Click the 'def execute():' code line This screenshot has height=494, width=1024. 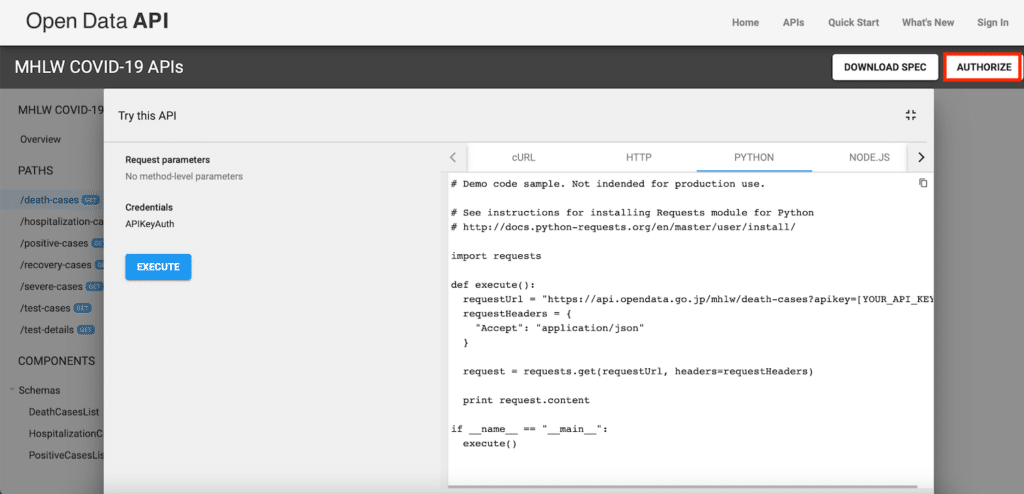click(x=493, y=285)
